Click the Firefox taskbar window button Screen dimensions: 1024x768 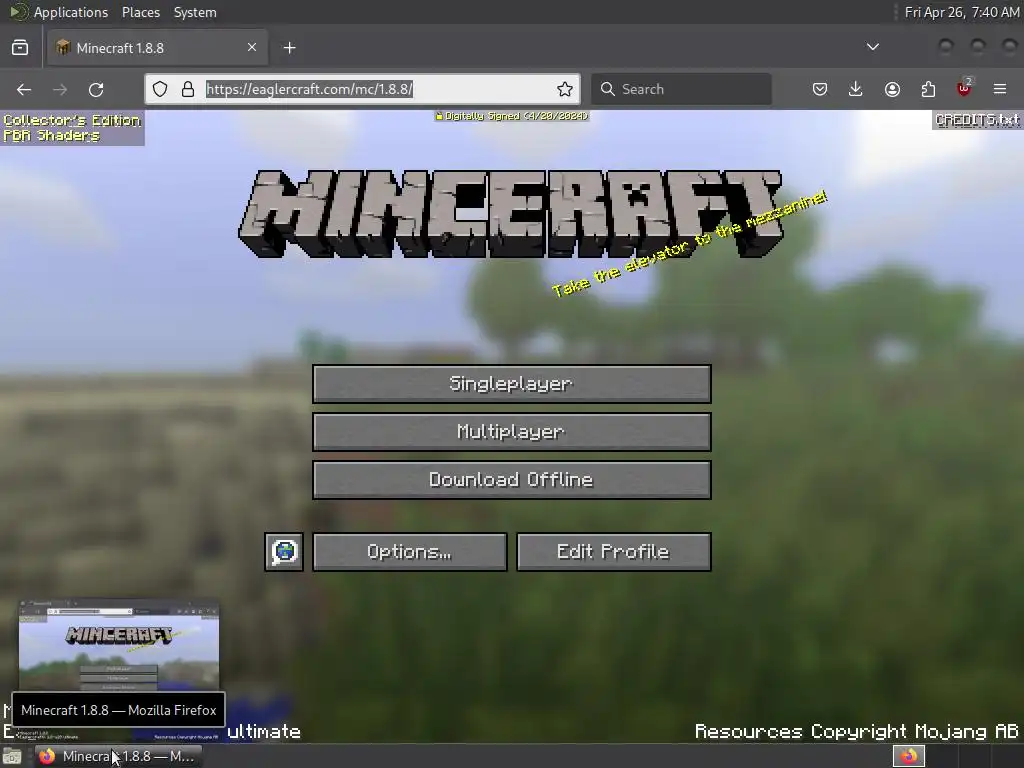(118, 756)
